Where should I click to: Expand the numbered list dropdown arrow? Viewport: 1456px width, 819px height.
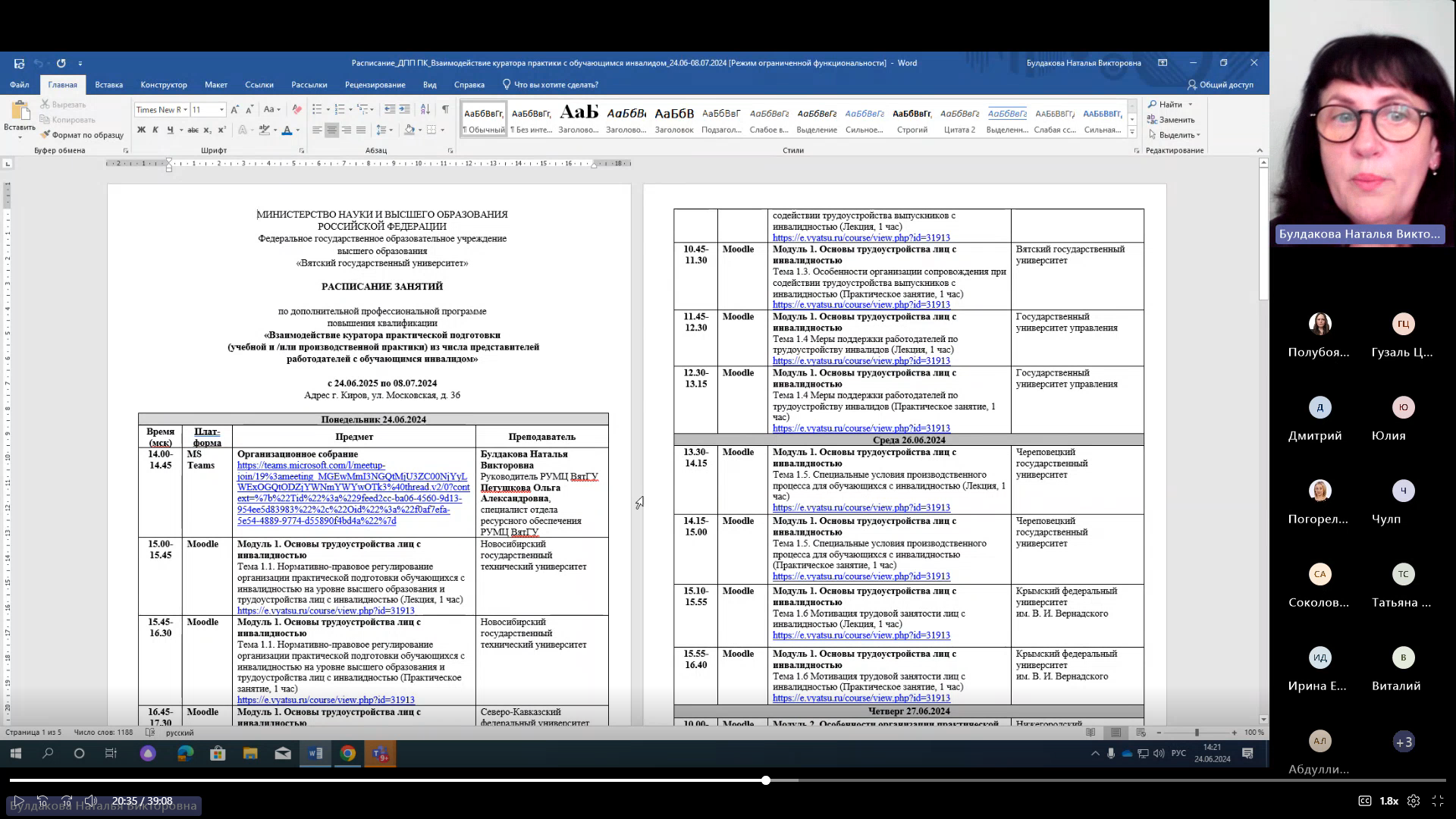click(x=350, y=110)
